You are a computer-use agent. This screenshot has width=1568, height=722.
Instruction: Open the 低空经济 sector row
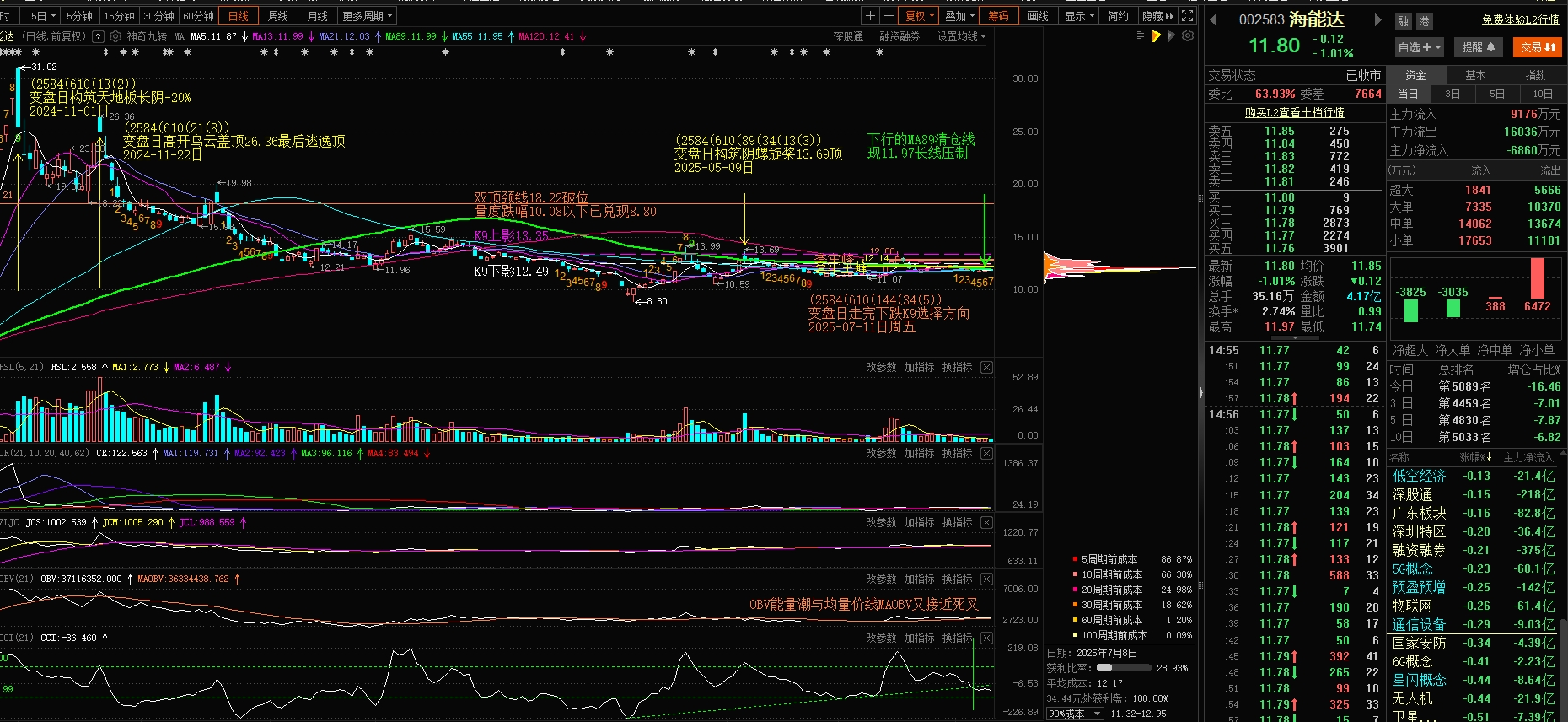pos(1474,476)
